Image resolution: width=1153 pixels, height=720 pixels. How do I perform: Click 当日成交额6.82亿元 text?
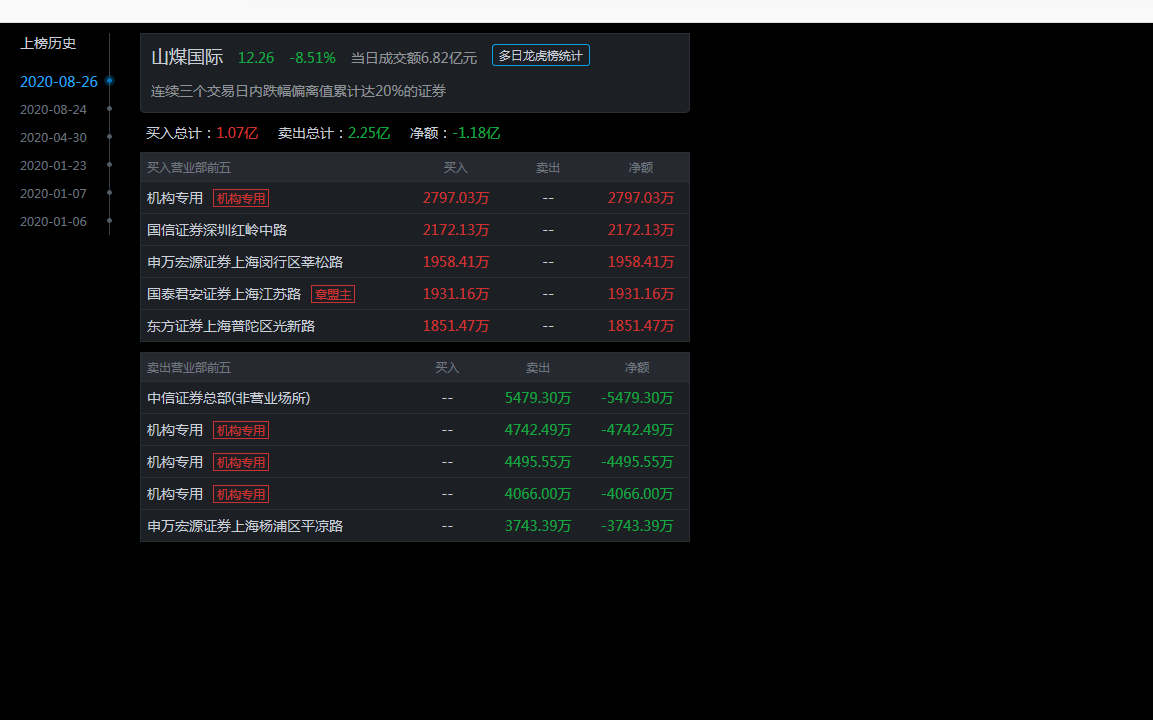[414, 57]
